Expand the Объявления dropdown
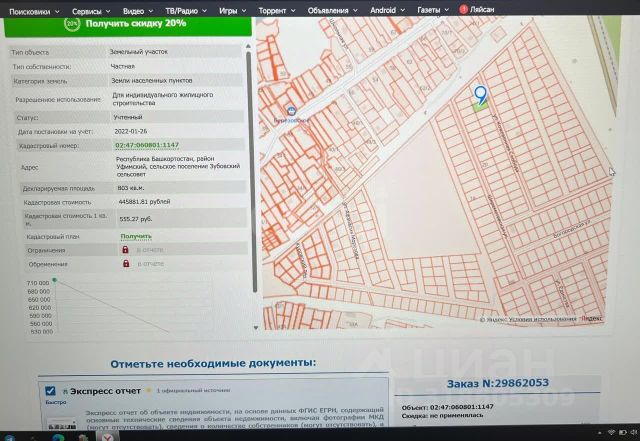Image resolution: width=640 pixels, height=441 pixels. (x=332, y=10)
